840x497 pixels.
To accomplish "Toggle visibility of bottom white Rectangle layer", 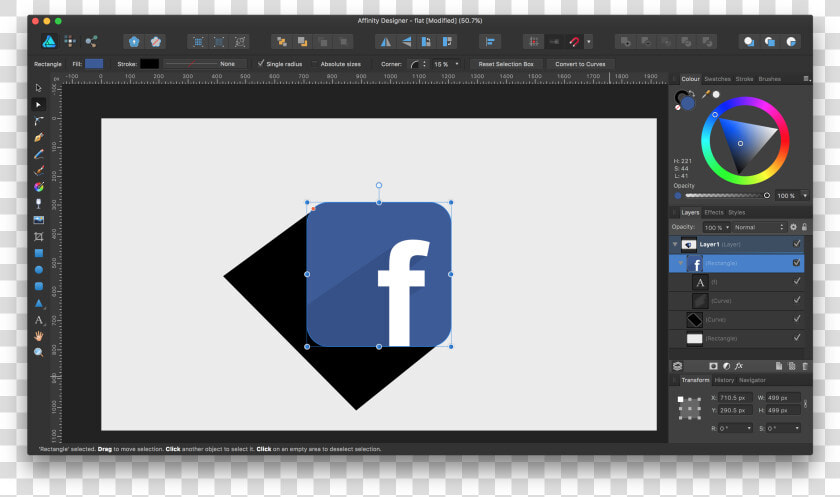I will 797,337.
